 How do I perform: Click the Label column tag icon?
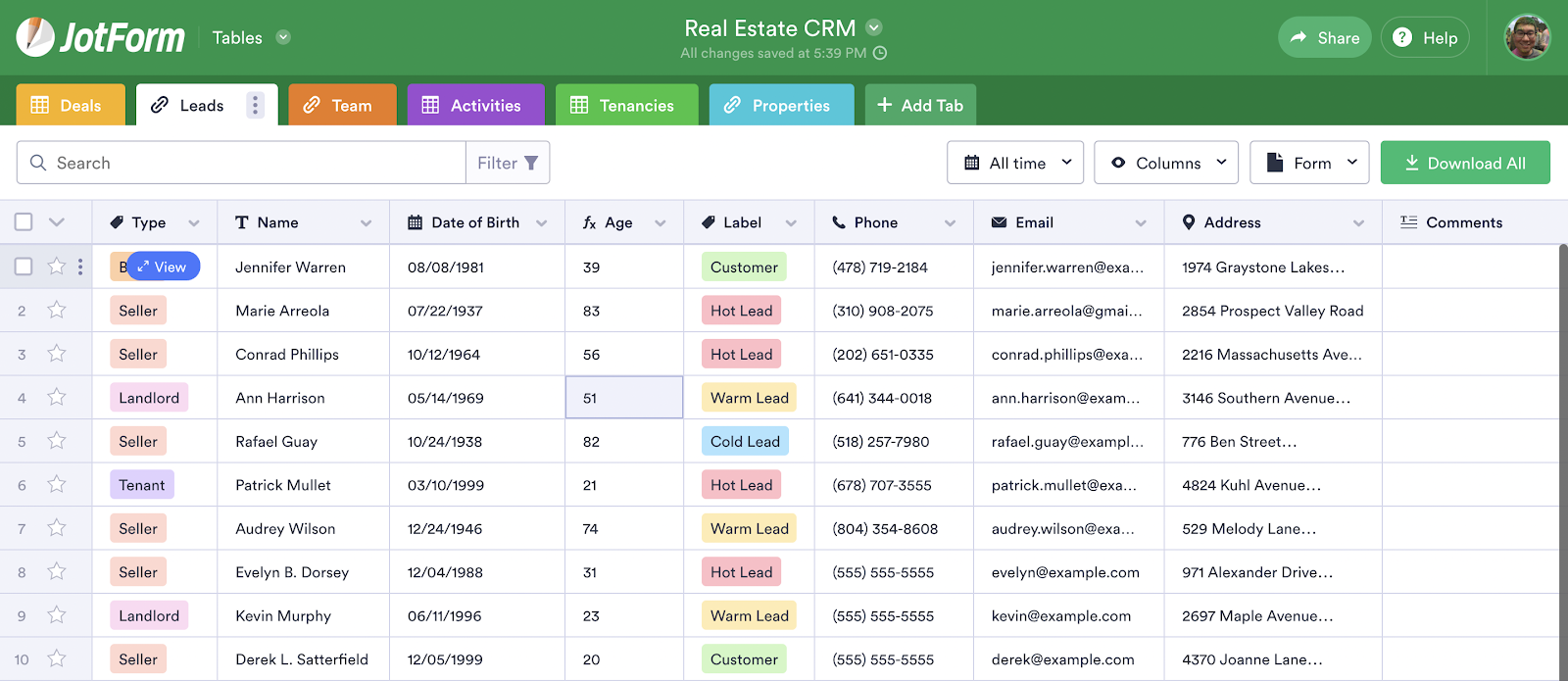point(709,222)
